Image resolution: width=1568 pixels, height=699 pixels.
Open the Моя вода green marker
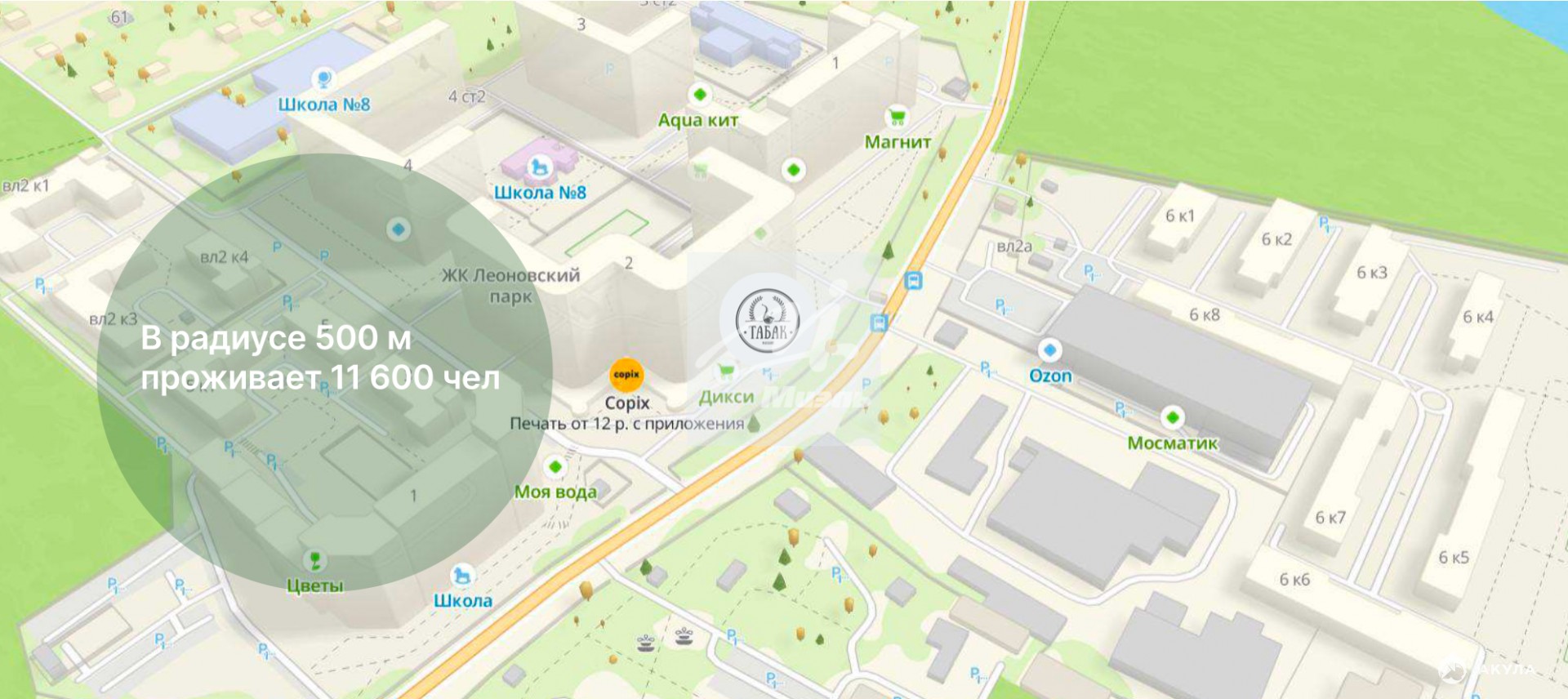[555, 467]
